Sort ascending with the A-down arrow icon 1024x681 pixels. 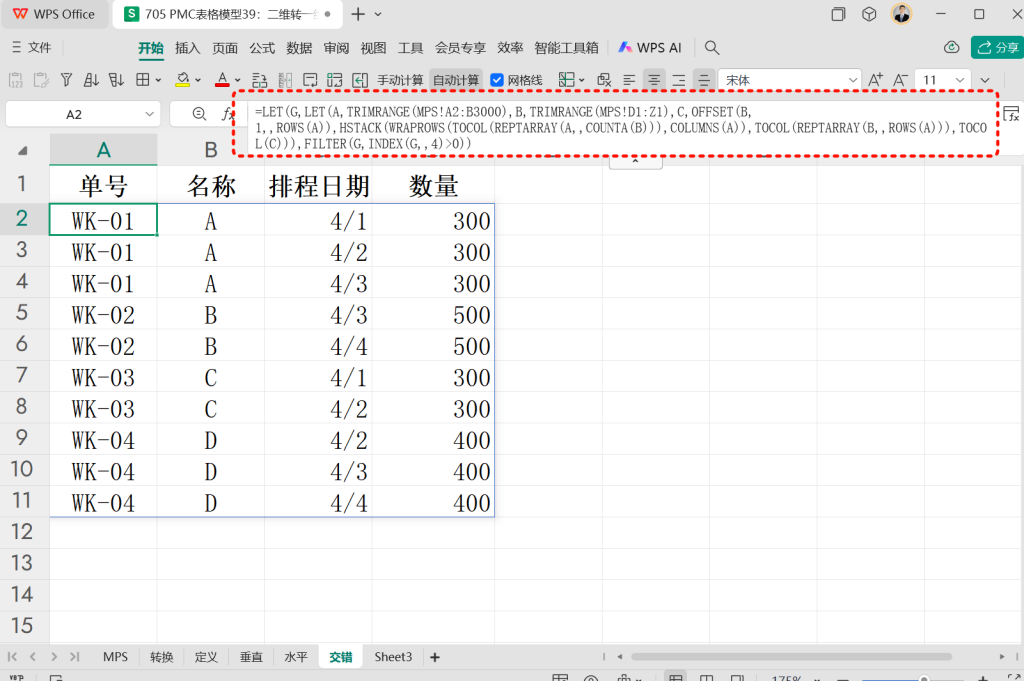pos(91,80)
